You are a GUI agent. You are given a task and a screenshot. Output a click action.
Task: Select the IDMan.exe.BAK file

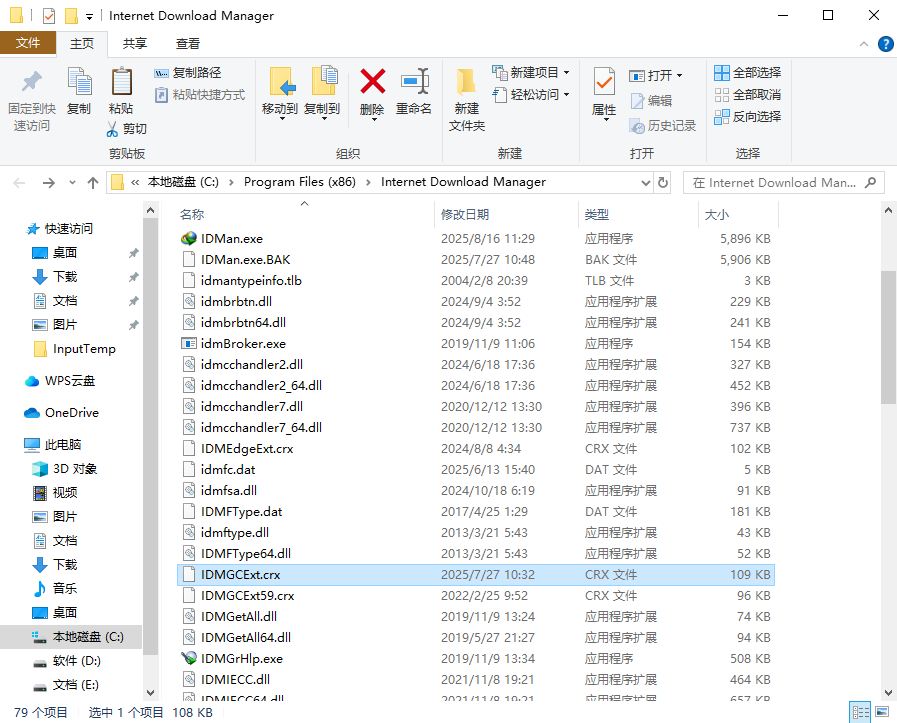476,260
